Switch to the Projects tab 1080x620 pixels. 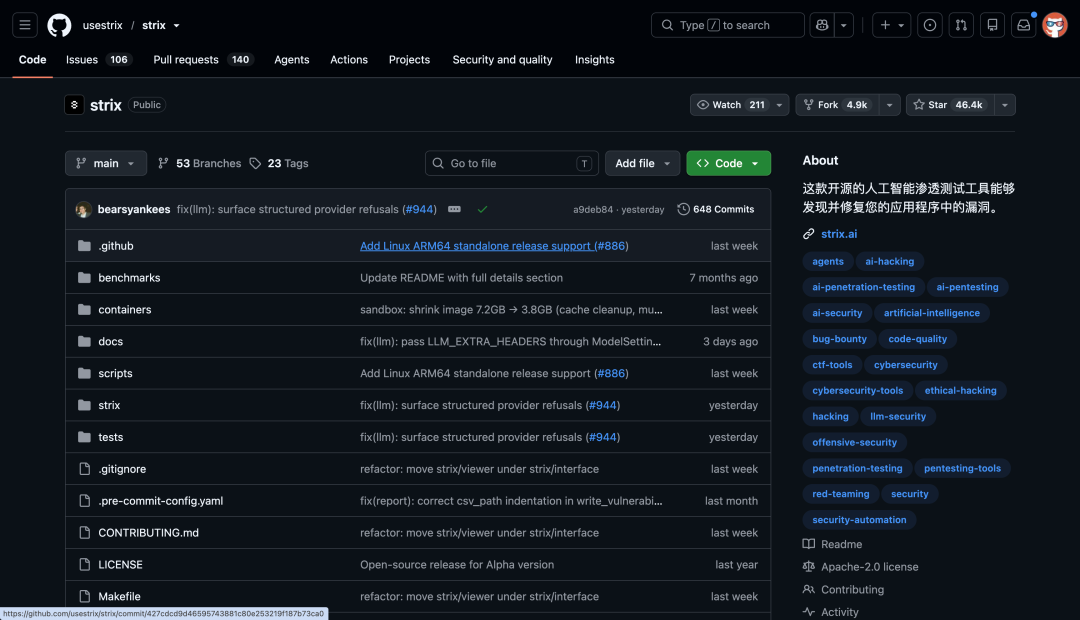[x=409, y=60]
